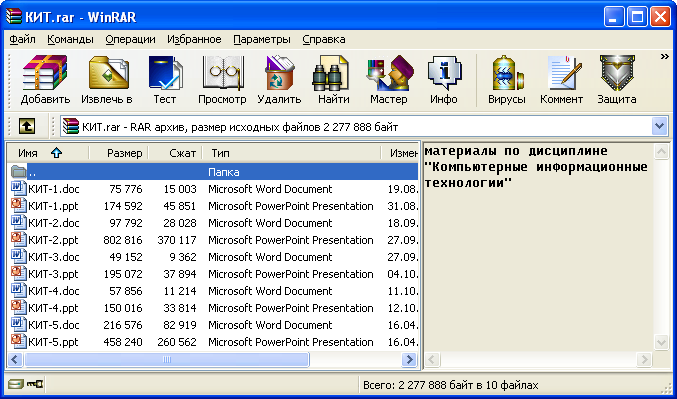Sort files by the Сжат column header
Screen dimensions: 677x399
[175, 153]
